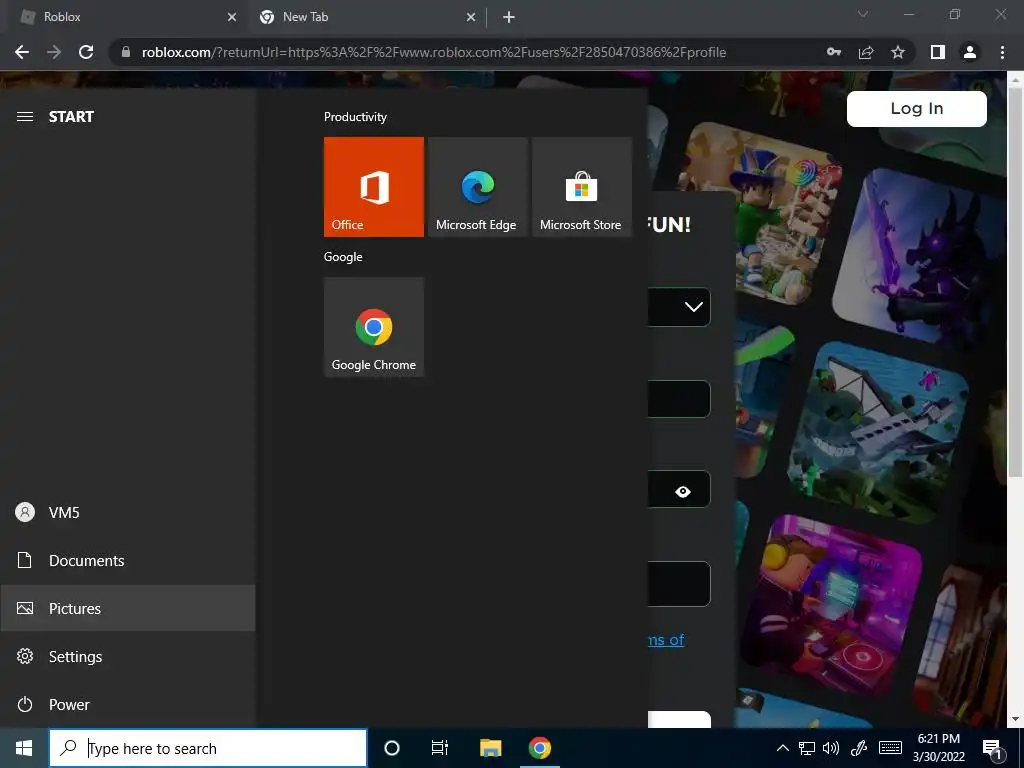Open the volume tray icon
This screenshot has width=1024, height=768.
(831, 748)
